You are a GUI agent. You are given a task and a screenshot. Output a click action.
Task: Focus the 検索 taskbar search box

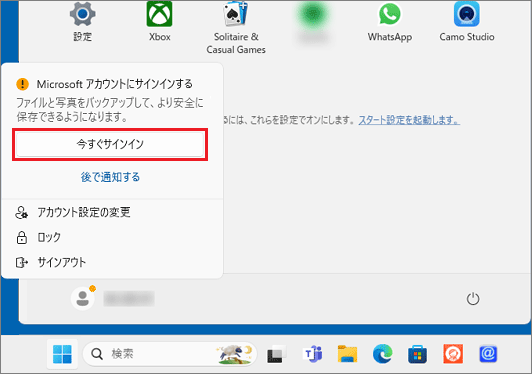tap(170, 354)
